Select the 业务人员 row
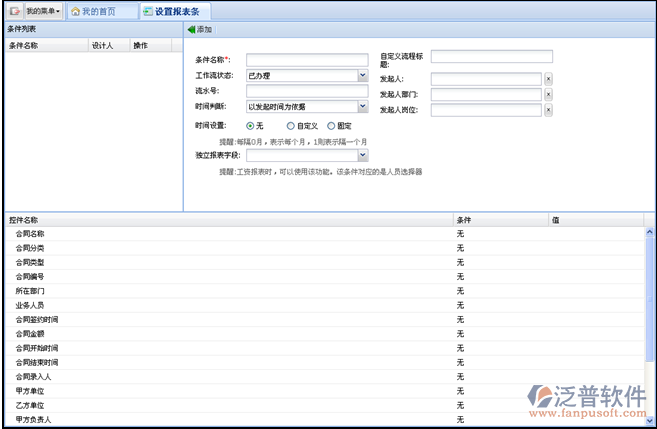657x429 pixels. [325, 305]
